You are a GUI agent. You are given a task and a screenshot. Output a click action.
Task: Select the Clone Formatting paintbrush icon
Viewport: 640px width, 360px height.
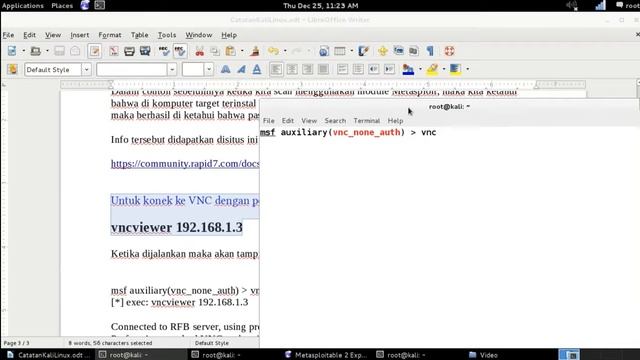pos(255,51)
